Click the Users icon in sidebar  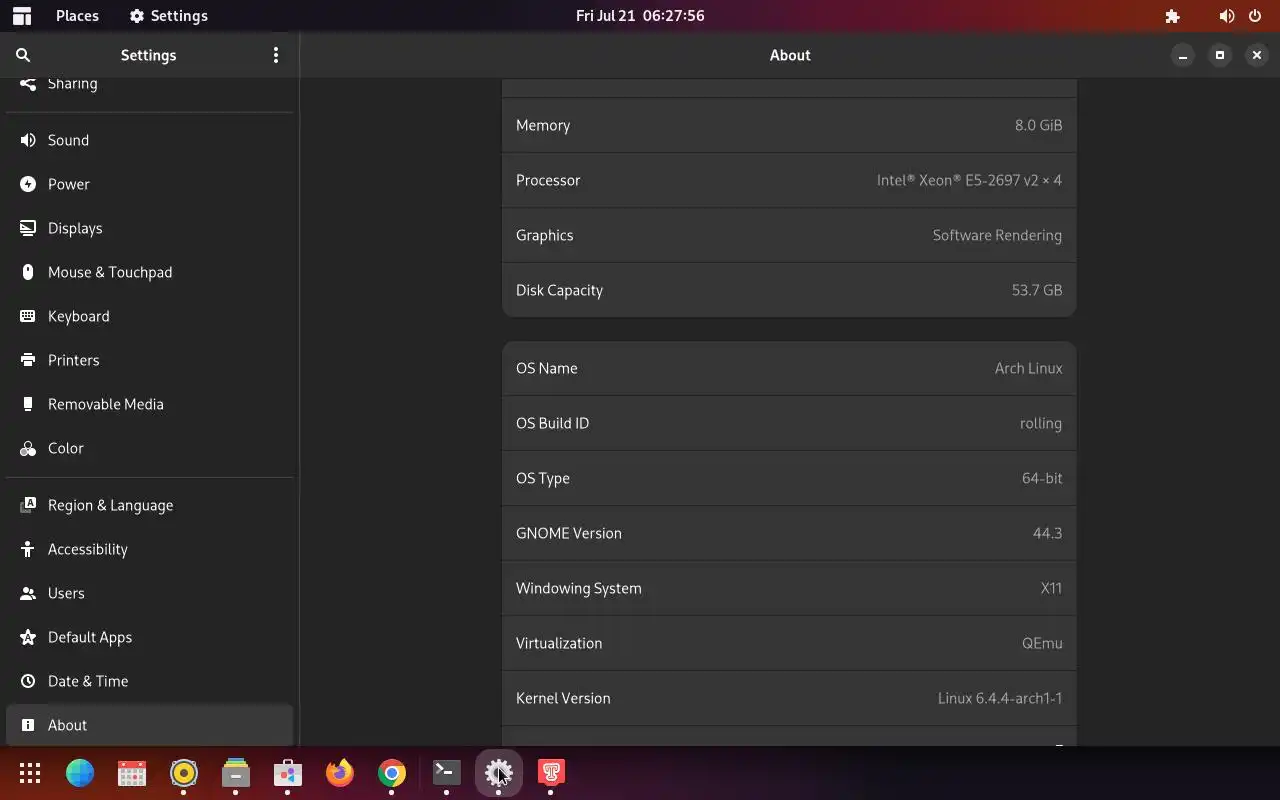tap(28, 593)
